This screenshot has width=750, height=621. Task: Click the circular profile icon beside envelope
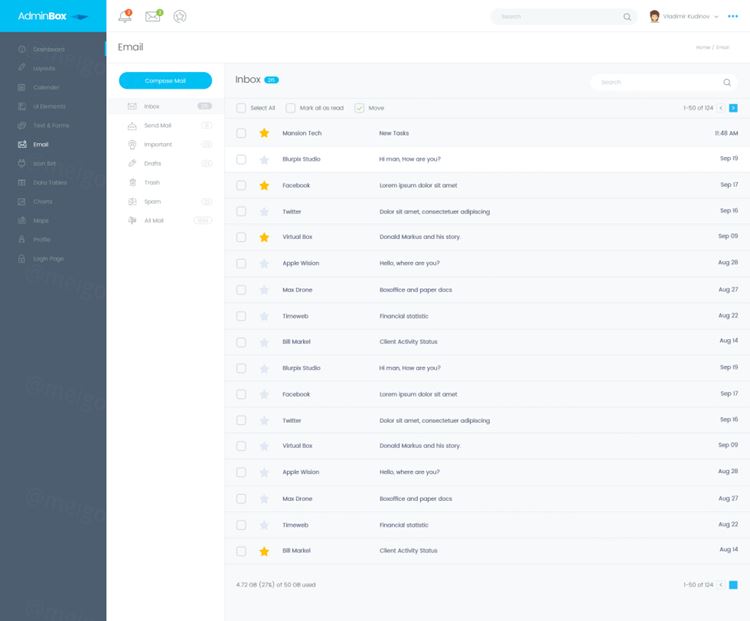tap(180, 16)
